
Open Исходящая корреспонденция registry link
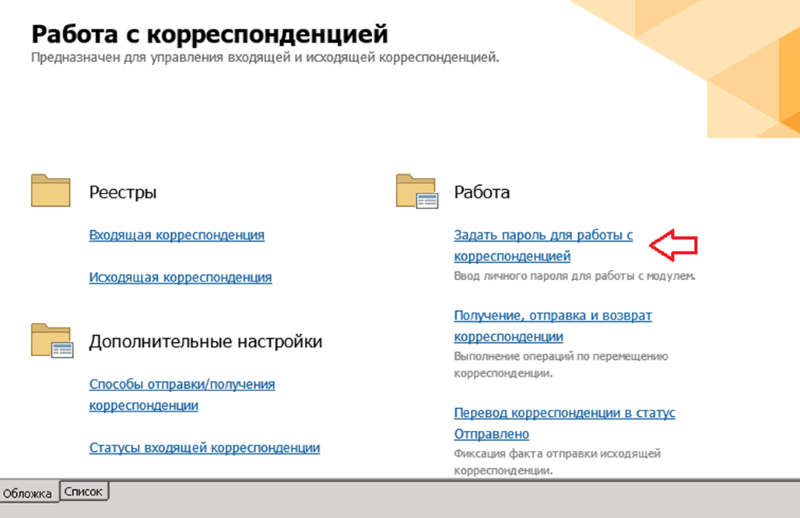[180, 278]
